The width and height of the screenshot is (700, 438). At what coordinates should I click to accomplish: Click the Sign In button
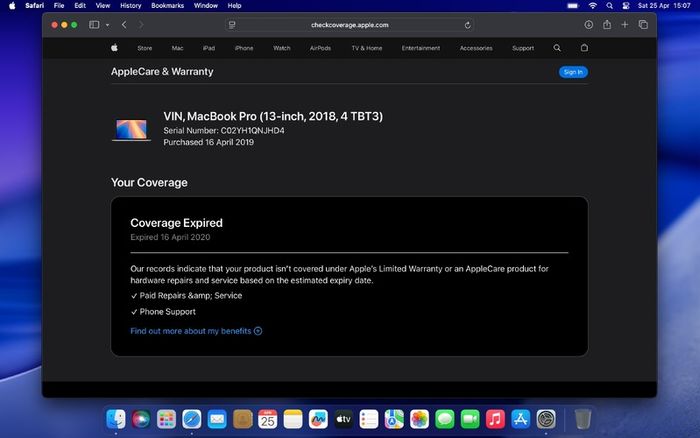(x=573, y=72)
